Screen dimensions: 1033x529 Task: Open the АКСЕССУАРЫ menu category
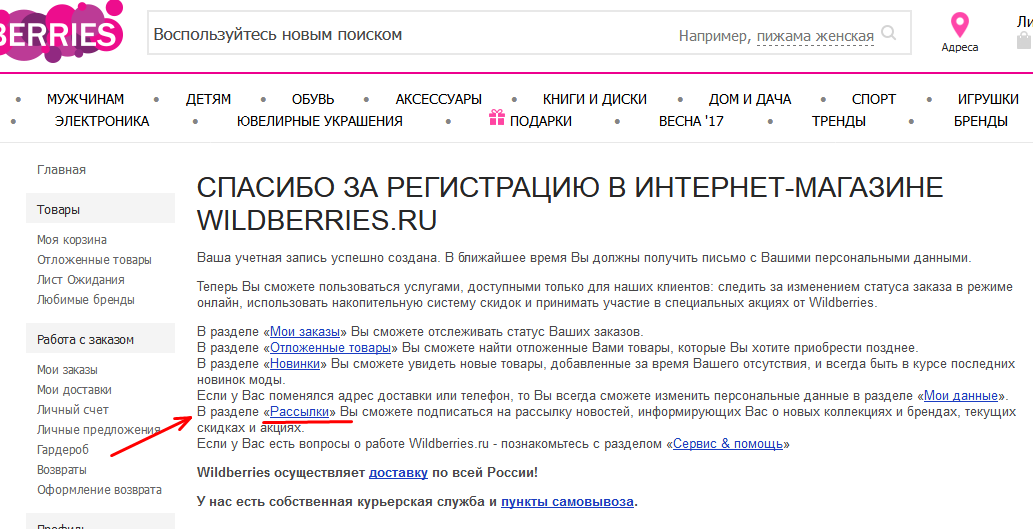click(439, 99)
